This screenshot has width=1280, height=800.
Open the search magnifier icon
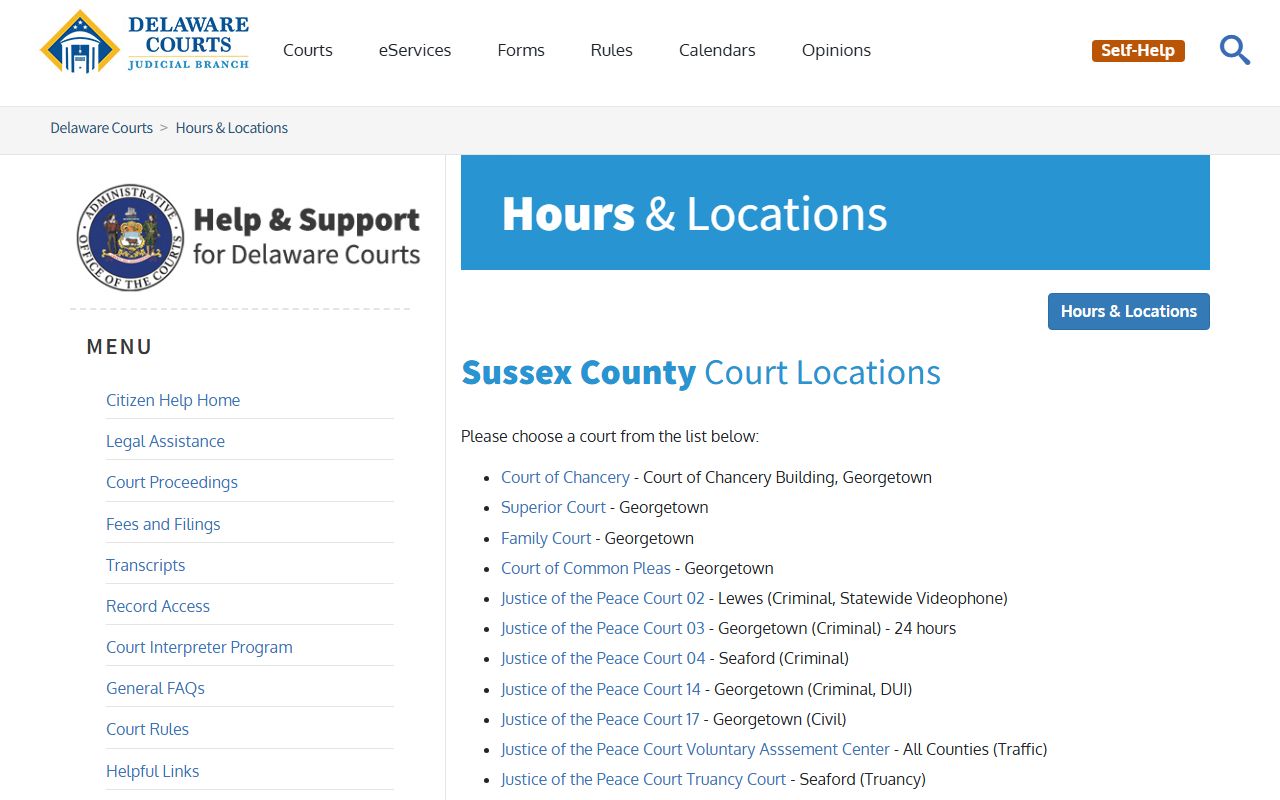[1235, 50]
